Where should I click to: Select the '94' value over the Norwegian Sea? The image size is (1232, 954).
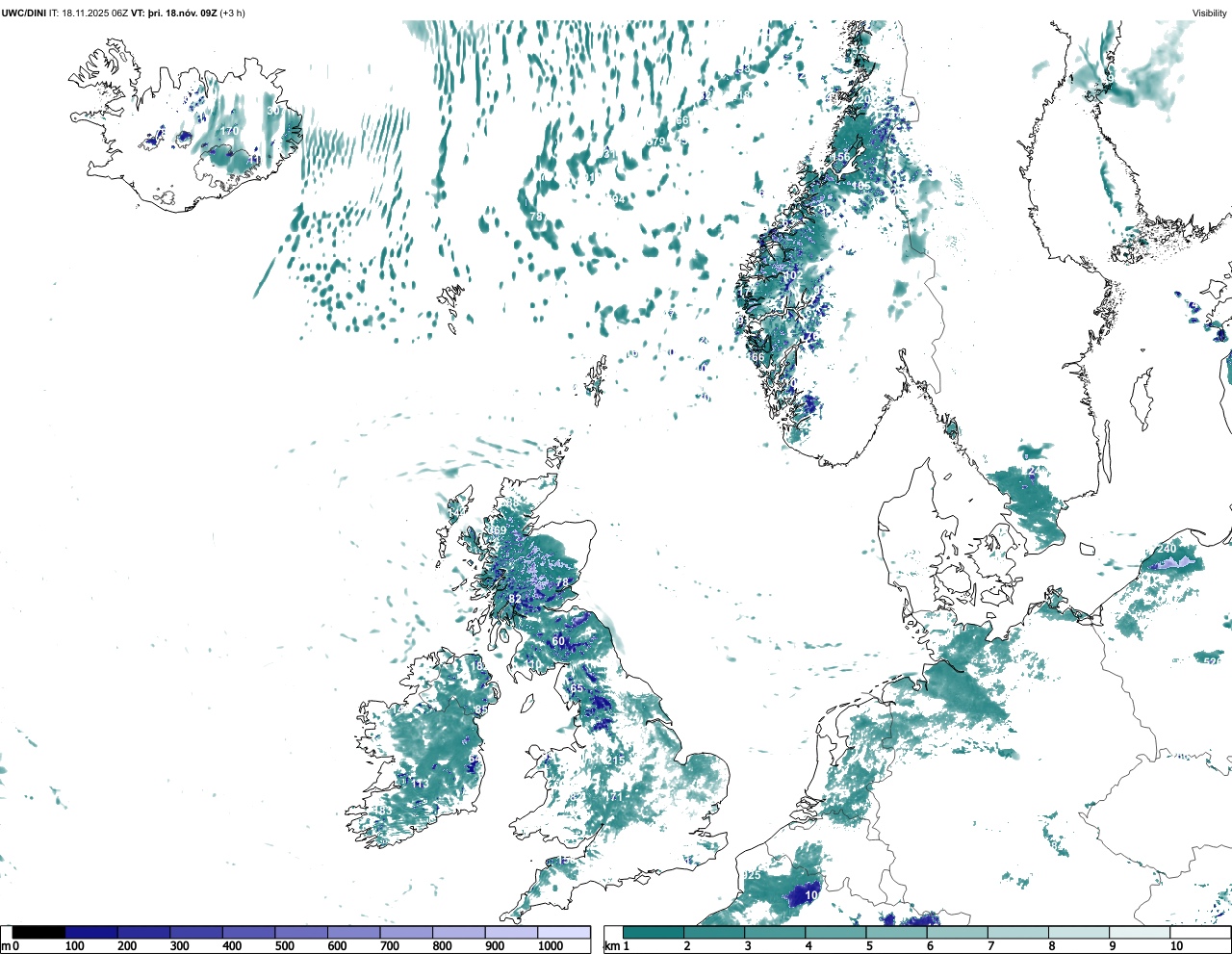(619, 200)
